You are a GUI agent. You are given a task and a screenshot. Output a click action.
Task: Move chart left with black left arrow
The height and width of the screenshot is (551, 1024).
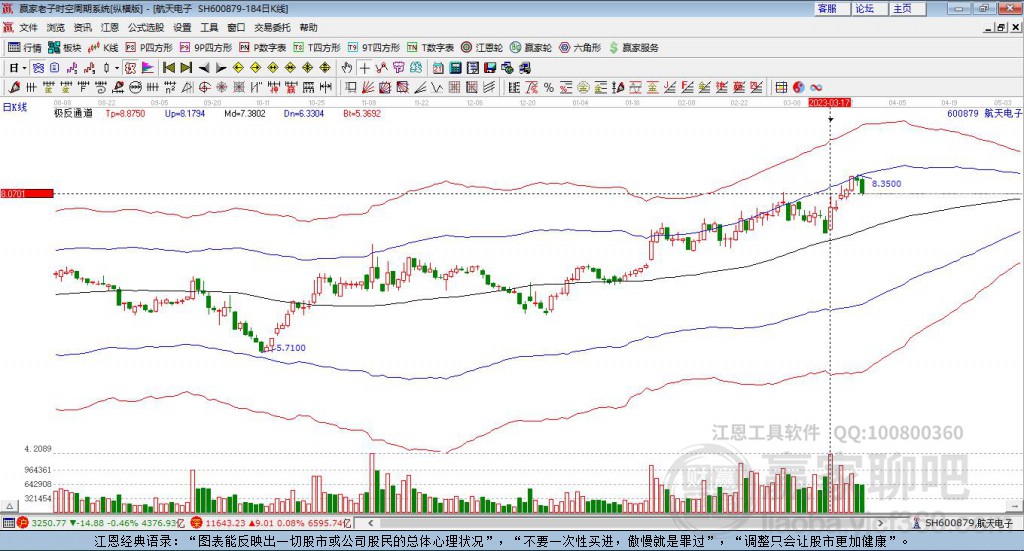pos(204,68)
